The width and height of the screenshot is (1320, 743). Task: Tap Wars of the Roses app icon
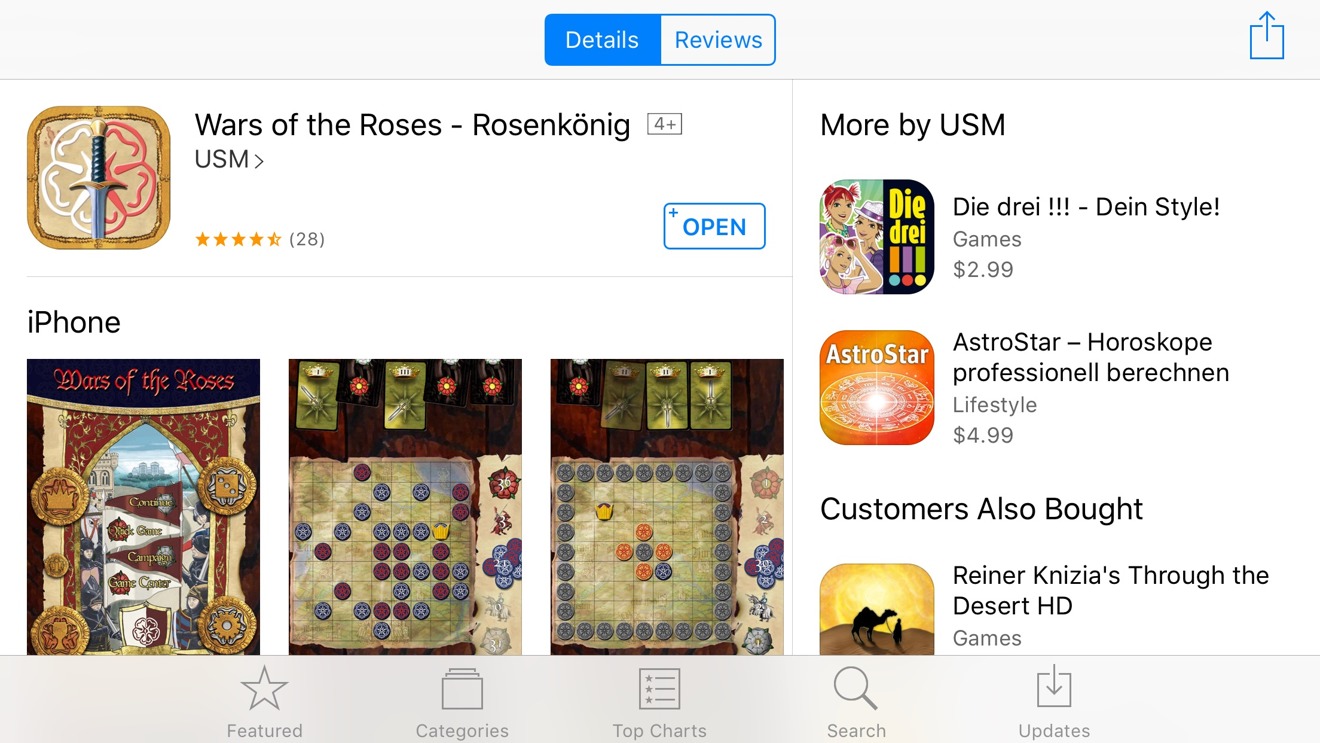98,178
